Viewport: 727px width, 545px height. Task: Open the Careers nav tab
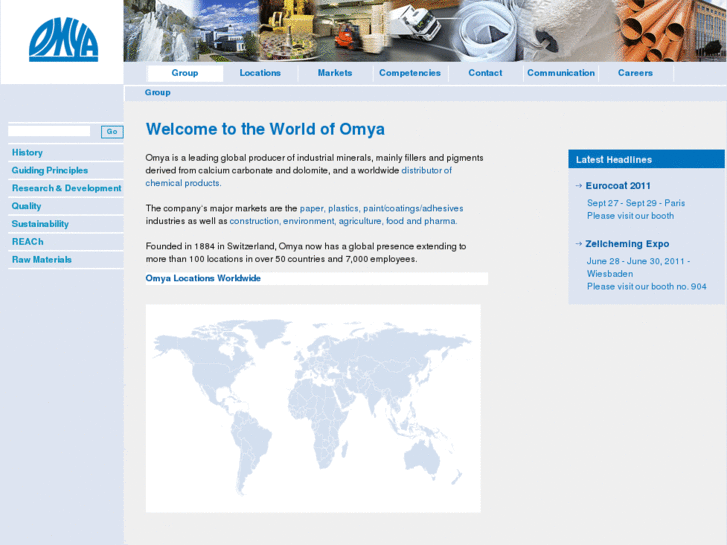click(x=635, y=73)
